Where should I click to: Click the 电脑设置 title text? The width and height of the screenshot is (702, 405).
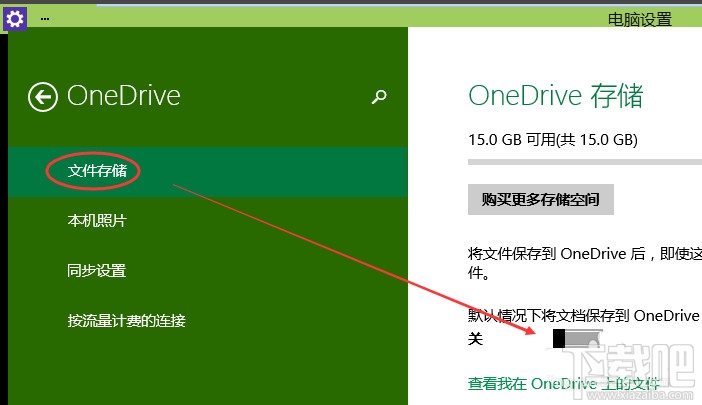tap(640, 20)
